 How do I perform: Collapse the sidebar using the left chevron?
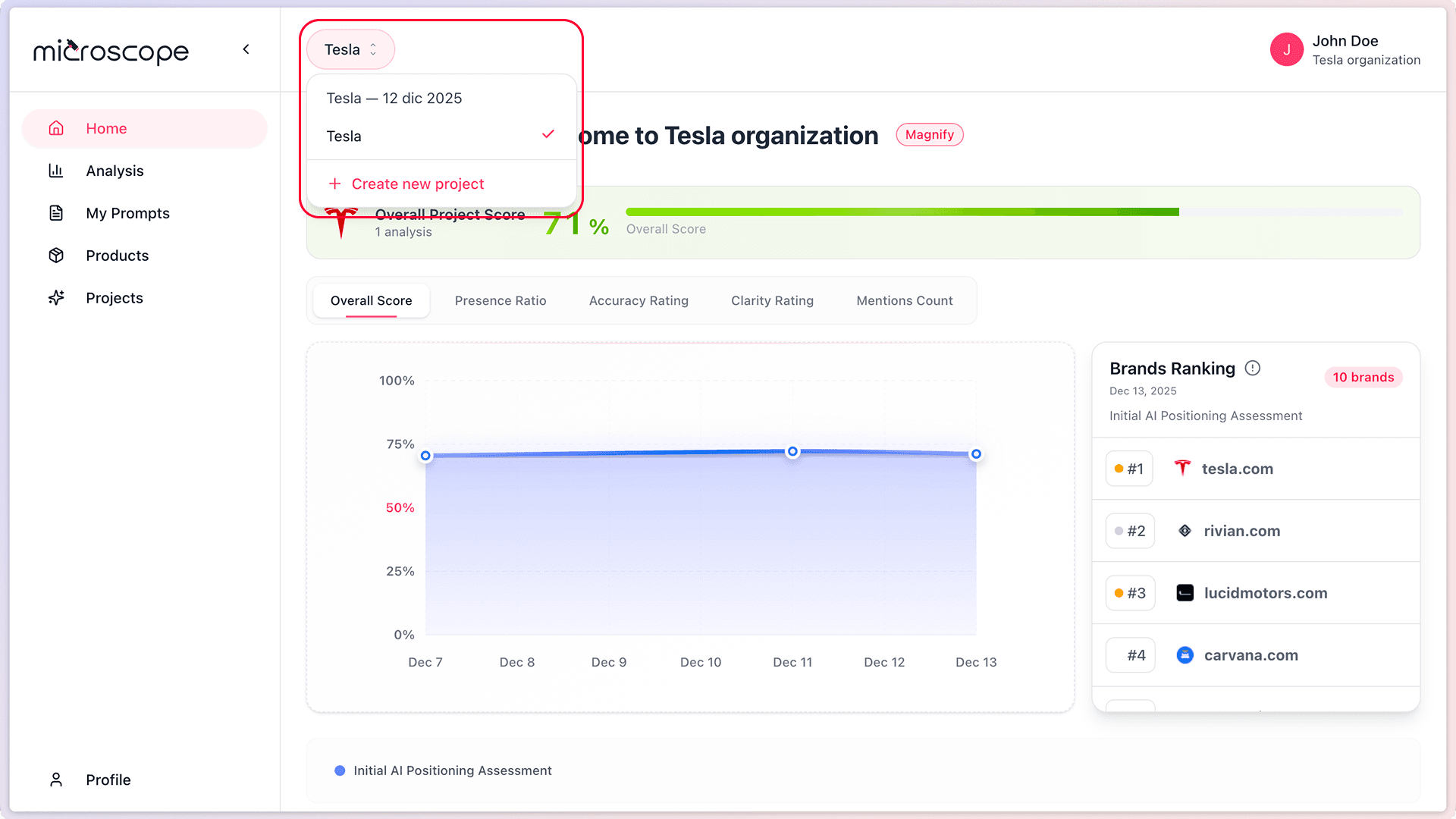(x=246, y=49)
